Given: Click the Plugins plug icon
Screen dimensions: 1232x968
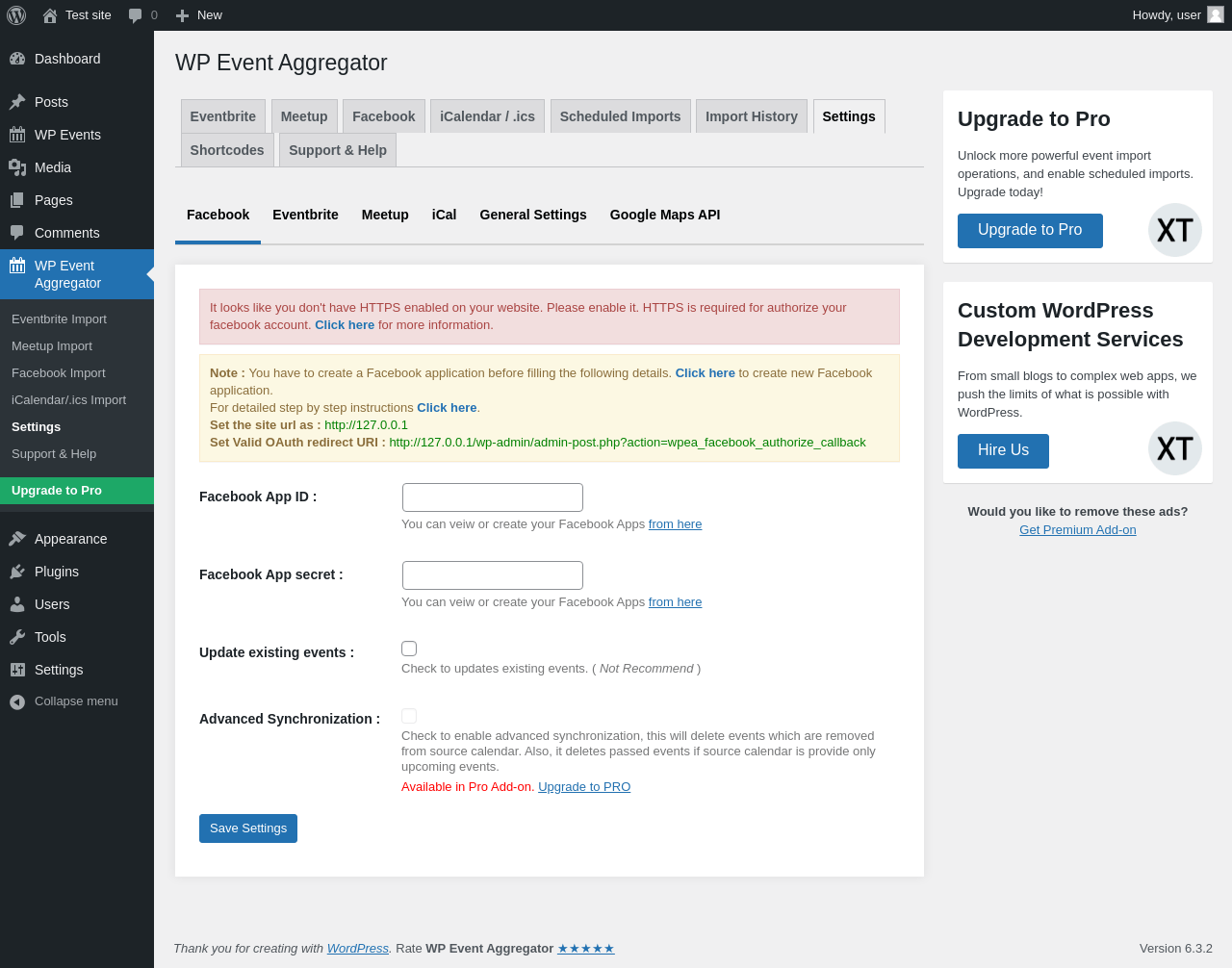Looking at the screenshot, I should [17, 572].
